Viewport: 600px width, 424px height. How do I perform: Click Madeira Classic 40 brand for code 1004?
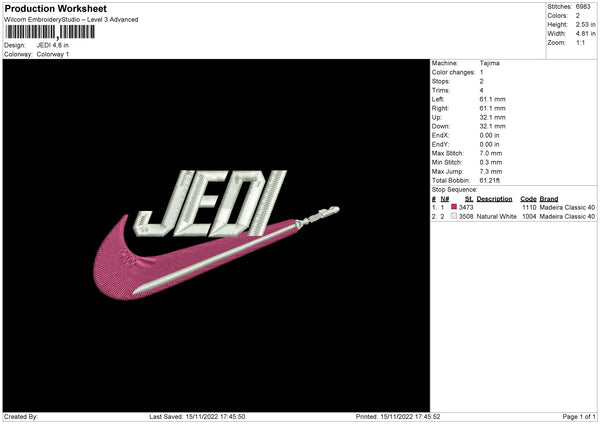click(567, 216)
